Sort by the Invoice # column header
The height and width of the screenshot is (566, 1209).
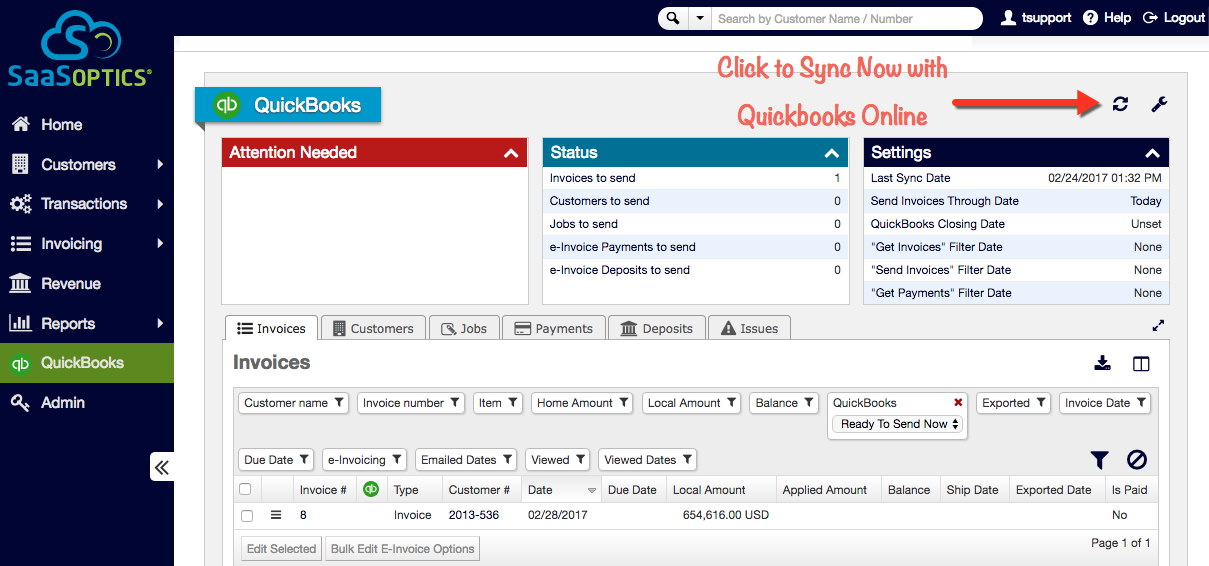tap(324, 490)
